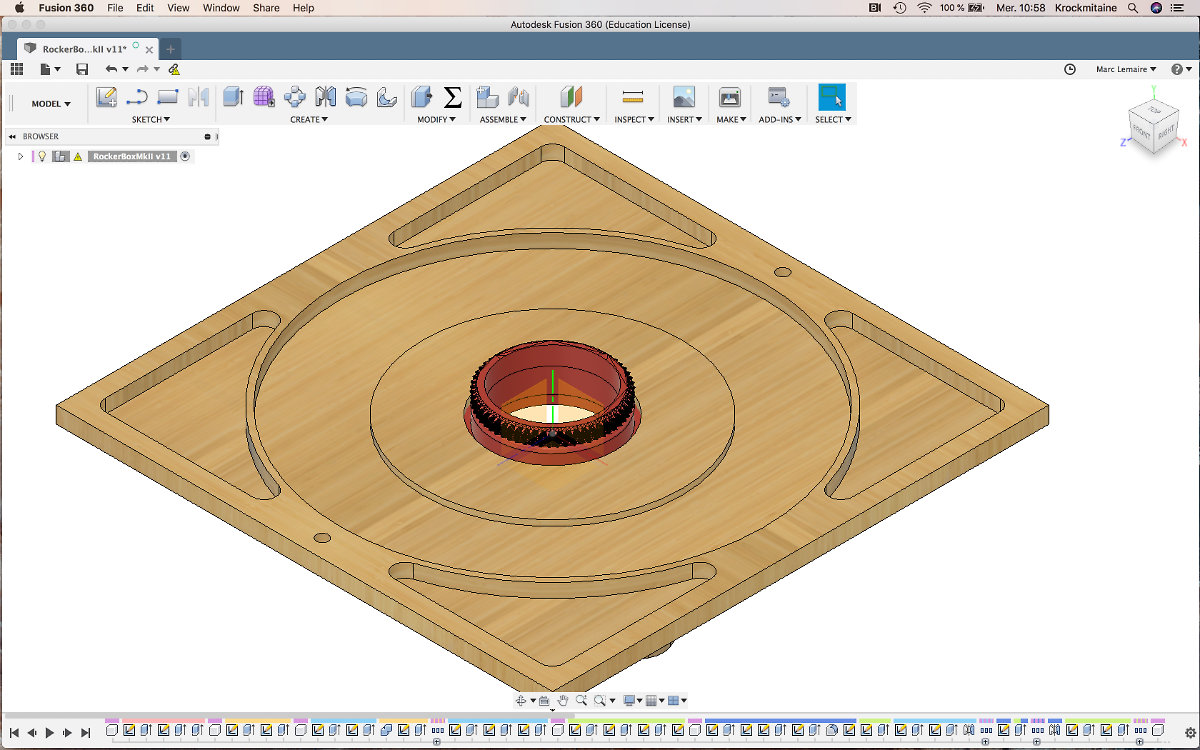Open the Job Status clock icon
The image size is (1200, 750).
[1070, 69]
